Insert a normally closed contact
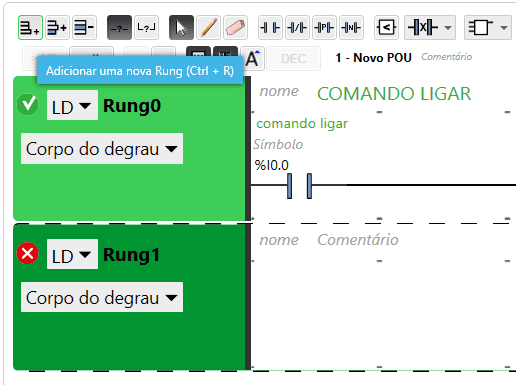The image size is (516, 385). coord(297,27)
